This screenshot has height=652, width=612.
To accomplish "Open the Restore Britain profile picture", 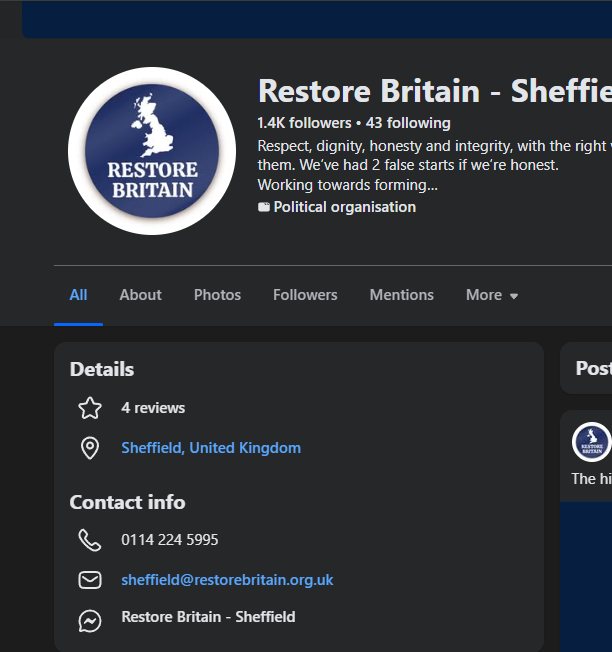I will (152, 151).
